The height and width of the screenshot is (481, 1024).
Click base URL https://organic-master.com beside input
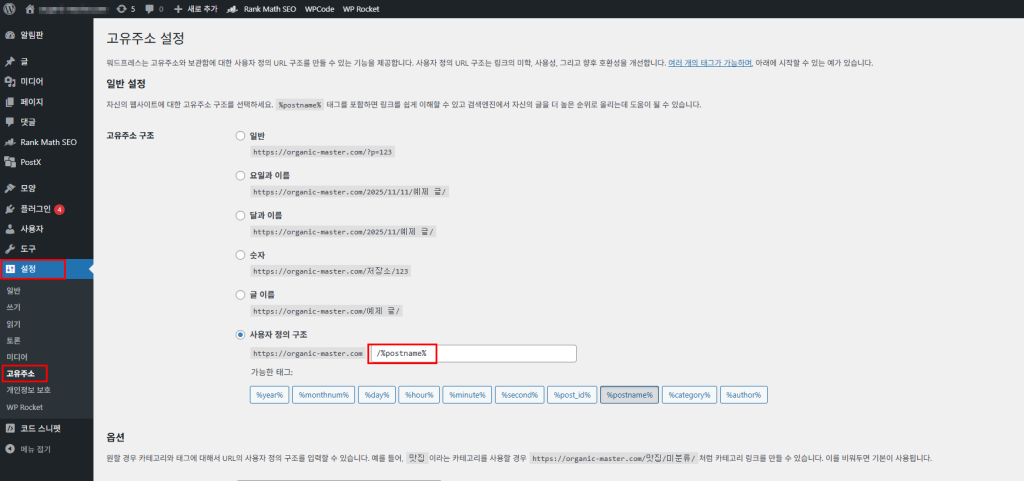(x=308, y=353)
